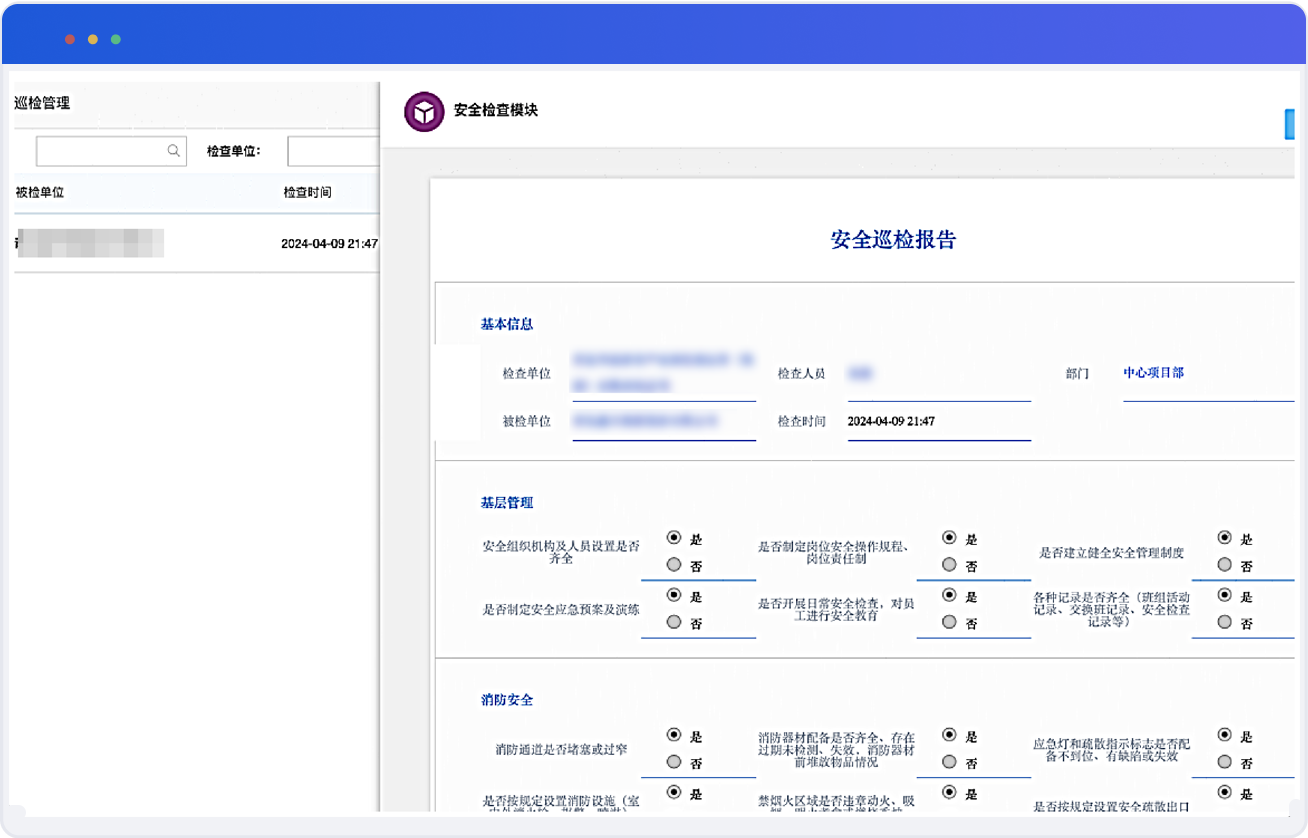Image resolution: width=1308 pixels, height=838 pixels.
Task: Select 否 for 消防器材配备是否齐全
Action: 949,762
